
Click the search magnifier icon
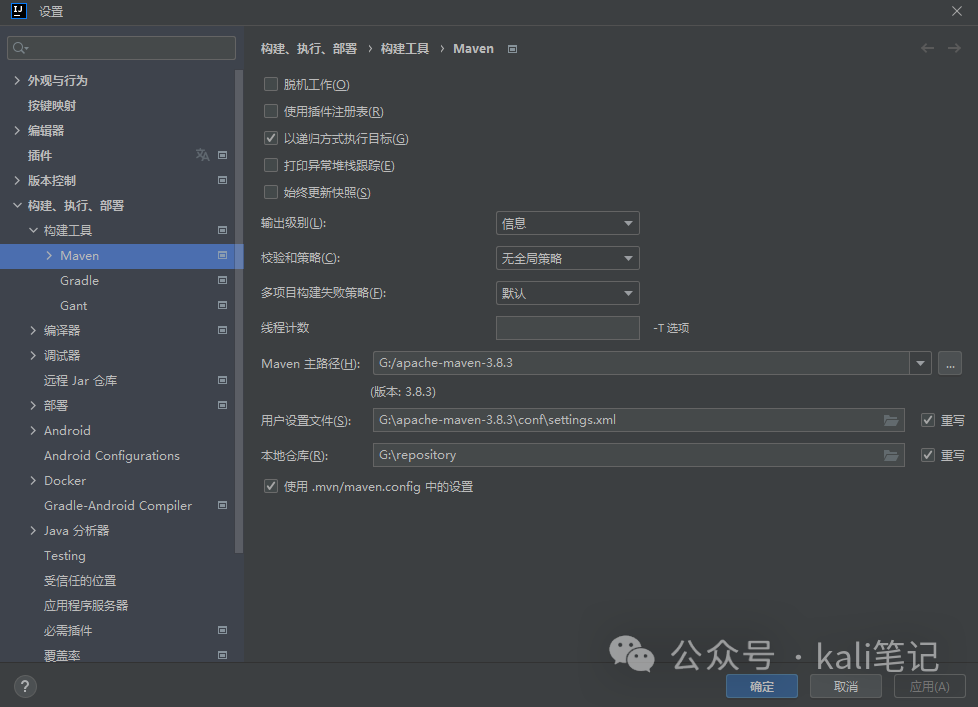(x=20, y=48)
